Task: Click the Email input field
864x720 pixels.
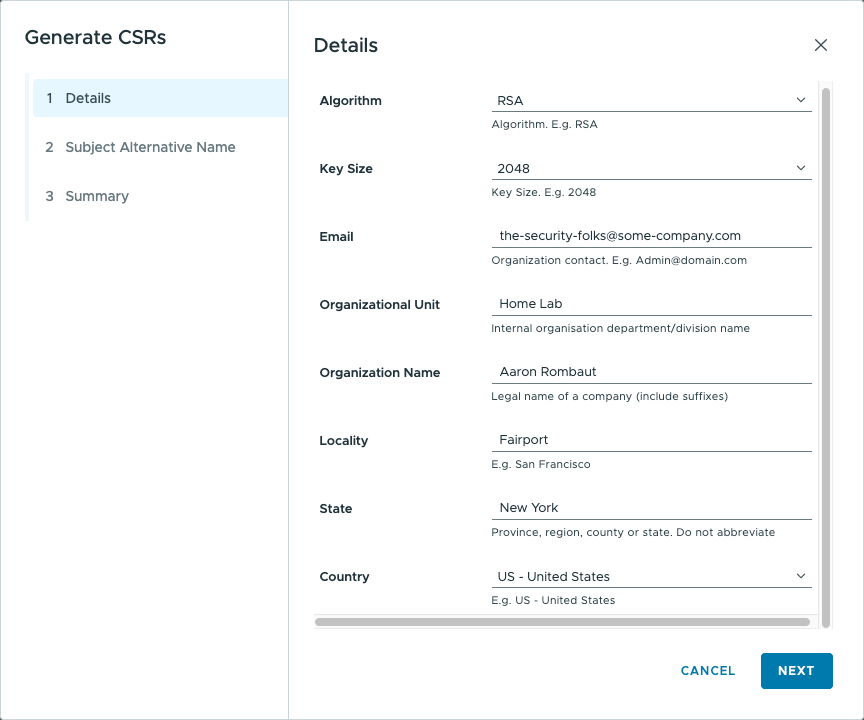Action: click(651, 236)
